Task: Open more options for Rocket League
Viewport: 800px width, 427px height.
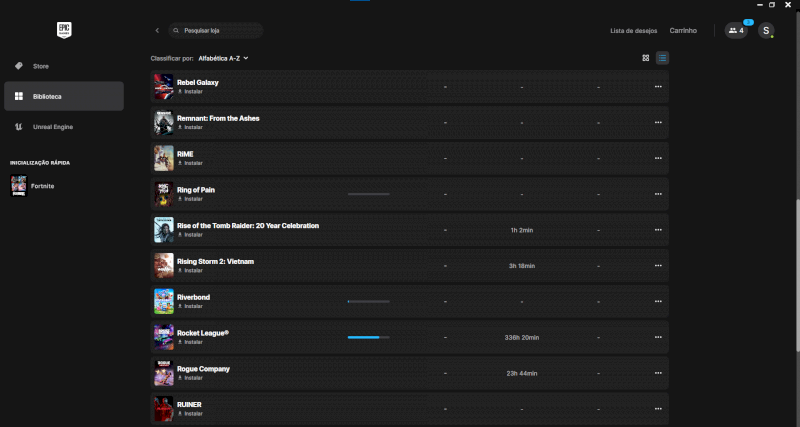Action: click(657, 338)
